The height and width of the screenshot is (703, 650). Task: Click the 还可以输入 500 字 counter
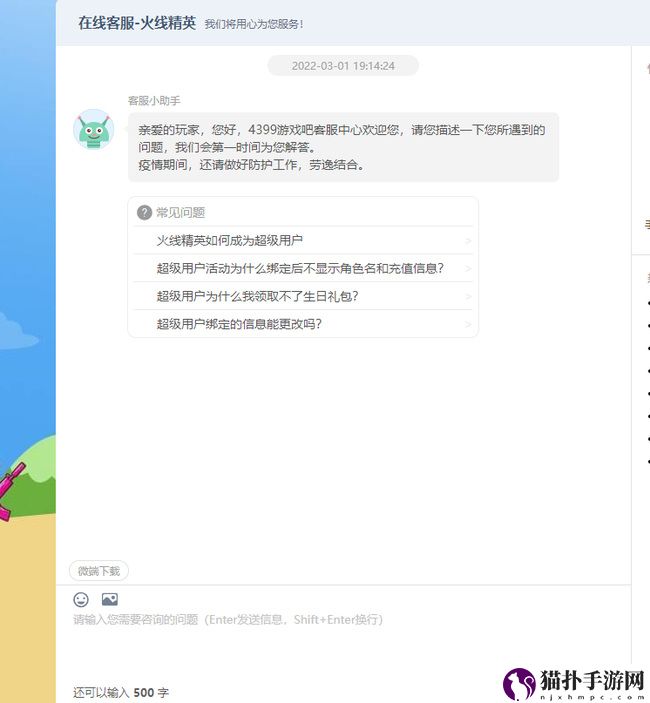click(121, 692)
